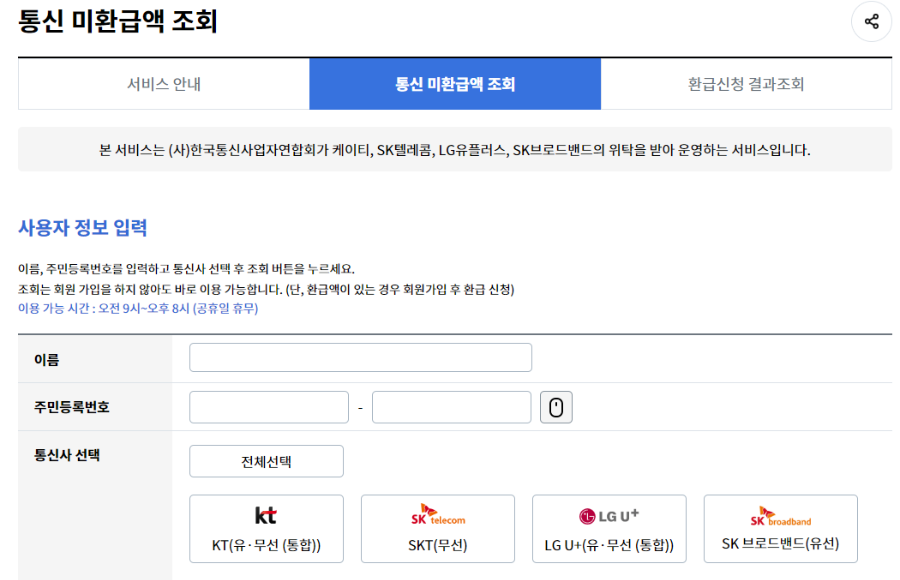Open the secure keypad icon beside 주민등록번호
Viewport: 900px width, 580px height.
pos(556,406)
